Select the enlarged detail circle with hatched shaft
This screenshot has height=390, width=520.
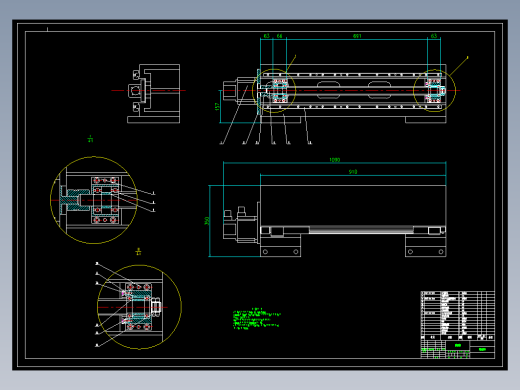94,200
